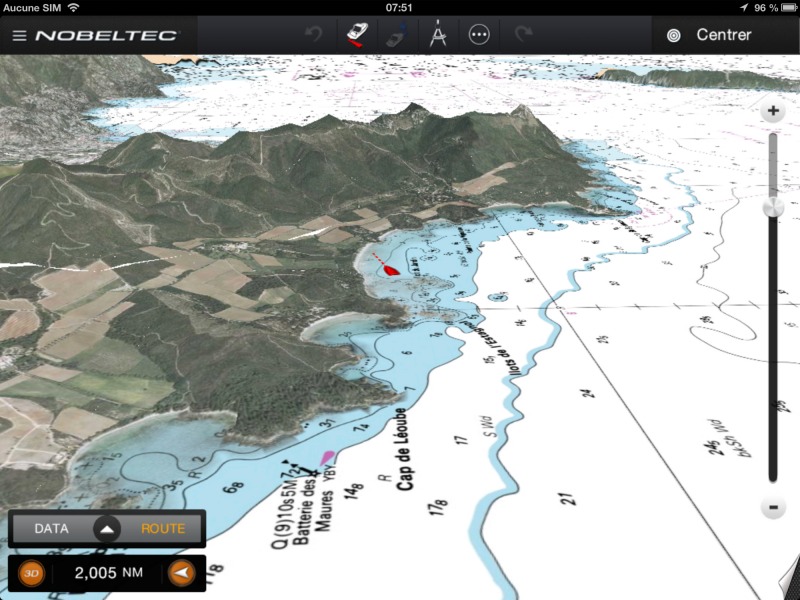Tap the undo arrow in toolbar

pyautogui.click(x=314, y=35)
